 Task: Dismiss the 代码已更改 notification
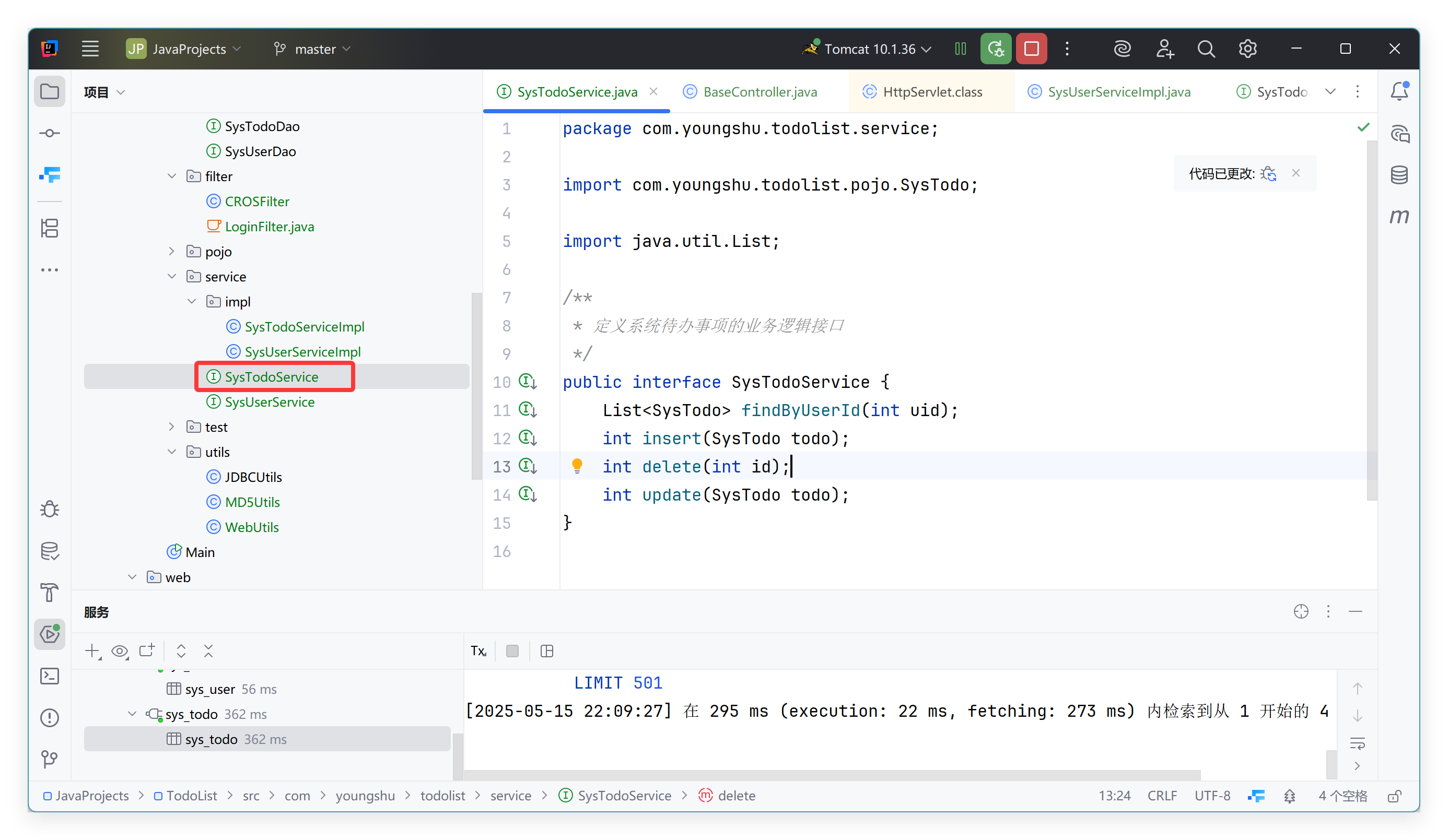tap(1295, 173)
